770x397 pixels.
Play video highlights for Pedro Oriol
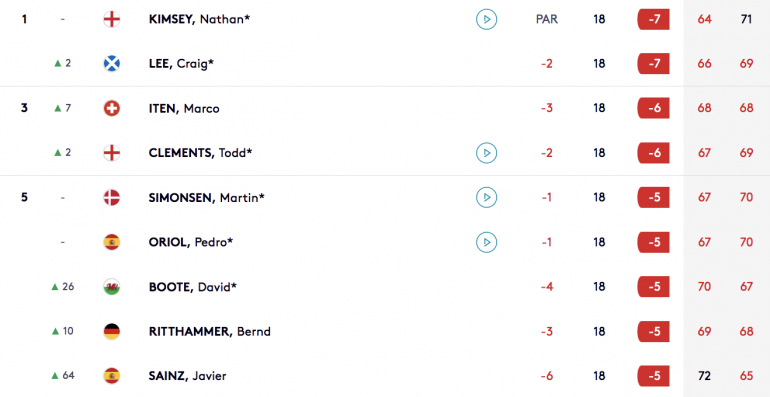pos(486,242)
